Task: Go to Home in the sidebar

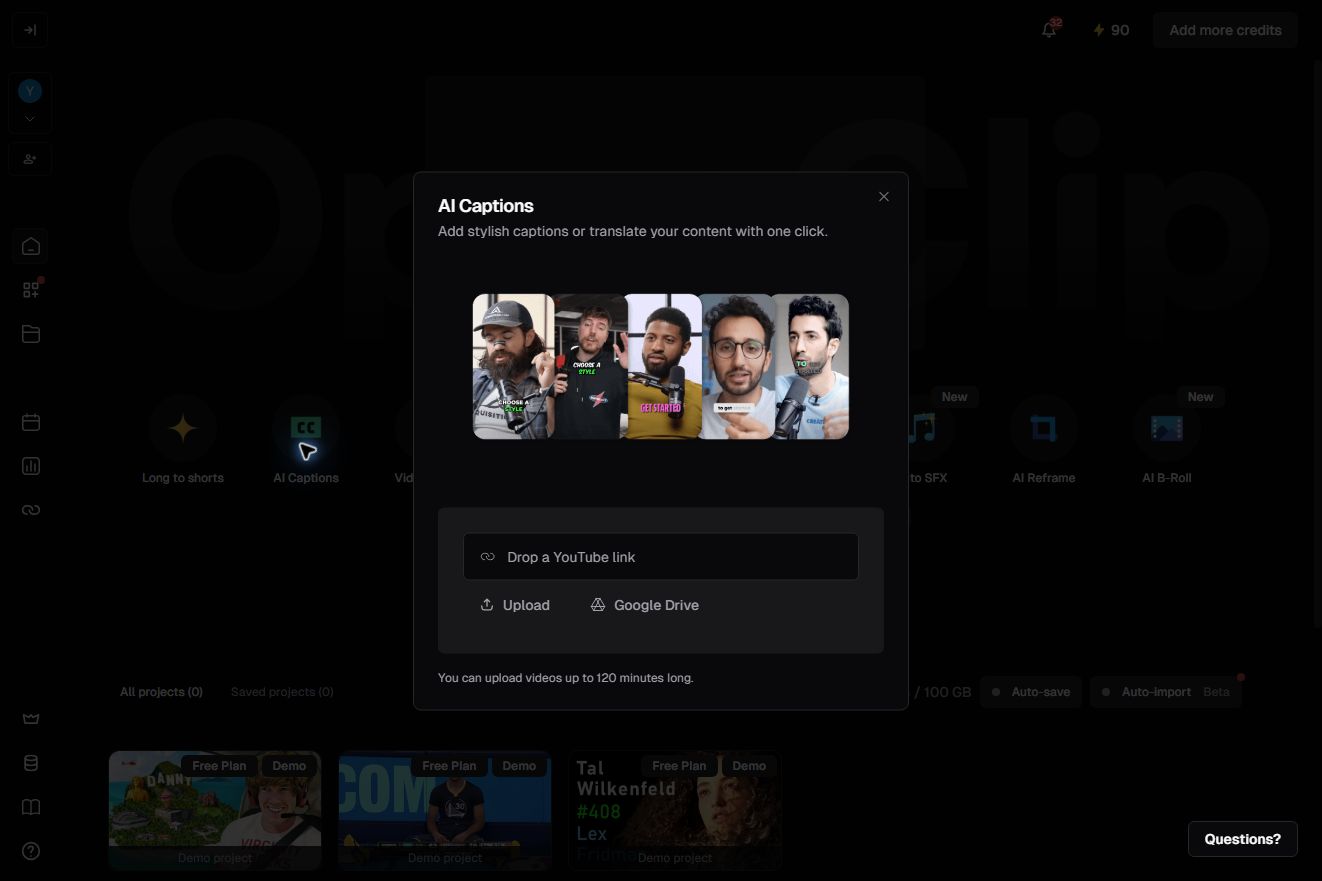Action: (31, 246)
